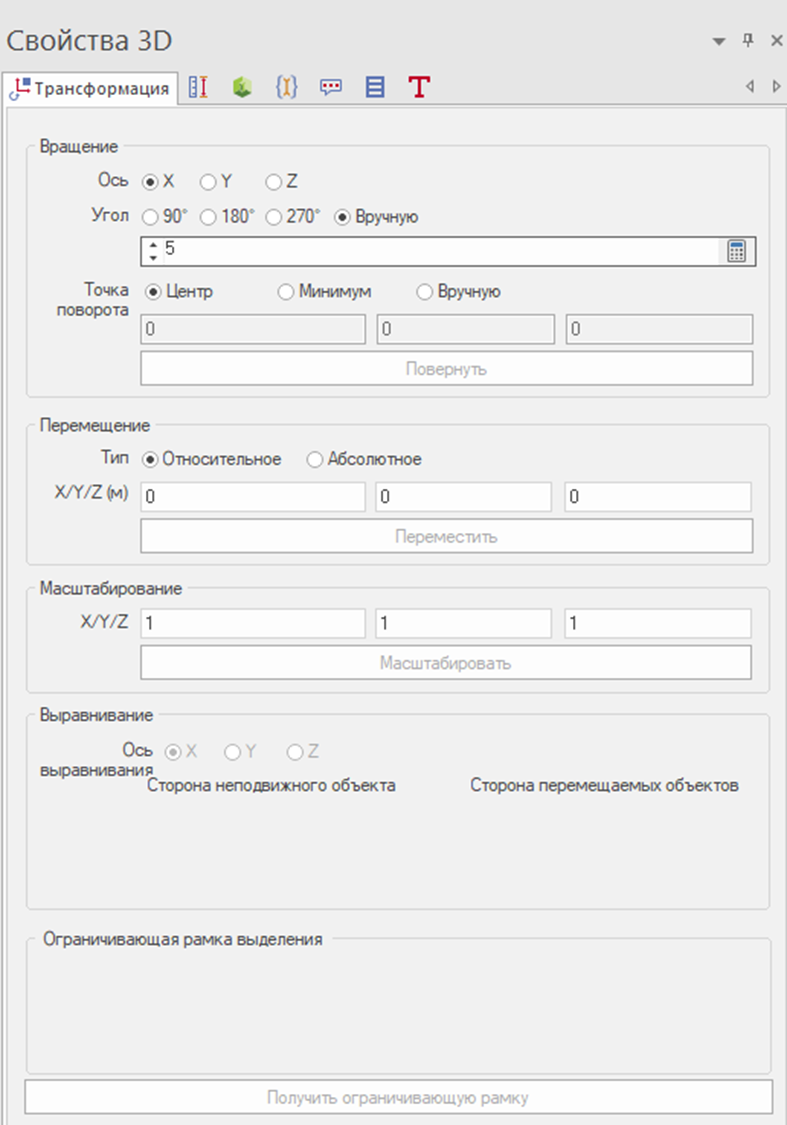
Task: Open the red T text tab
Action: pyautogui.click(x=419, y=87)
